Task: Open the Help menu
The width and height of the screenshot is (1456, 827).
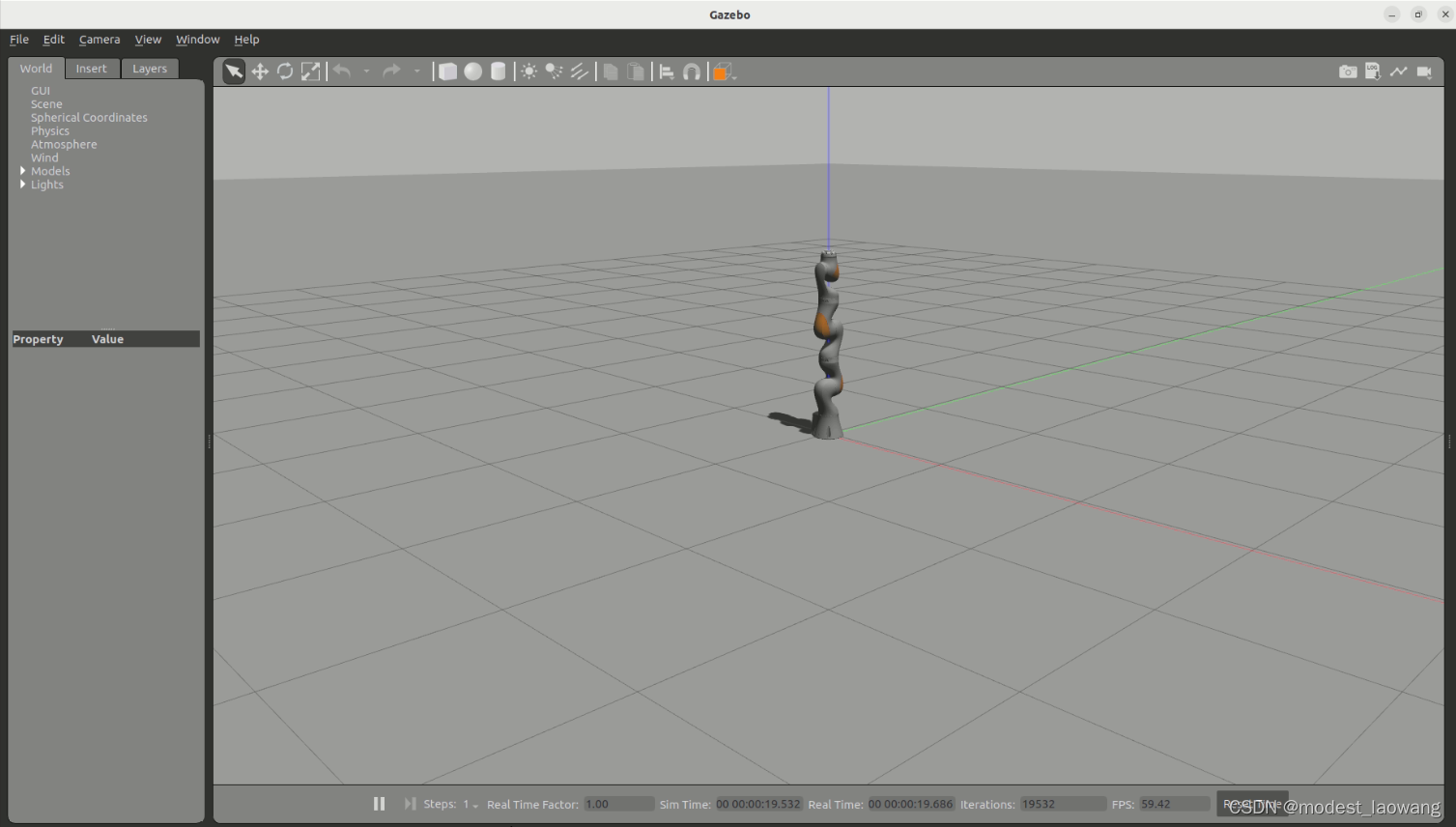Action: point(246,40)
